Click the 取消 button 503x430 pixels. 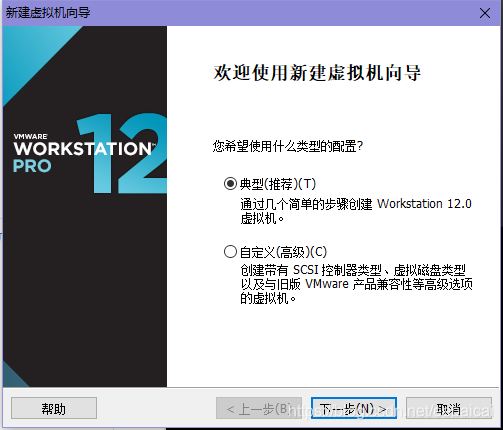449,408
